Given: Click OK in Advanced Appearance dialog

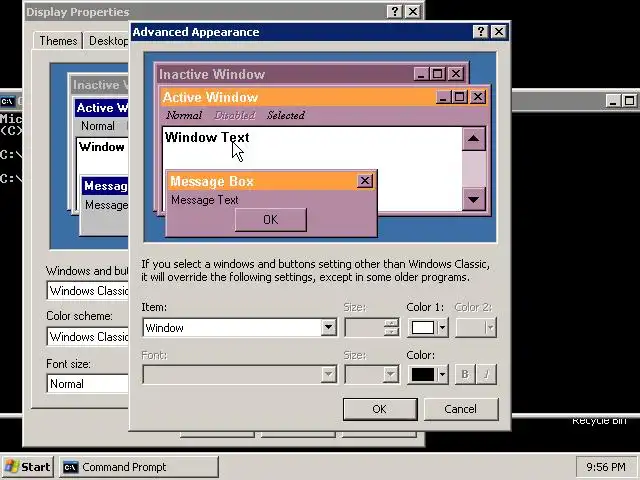Looking at the screenshot, I should 380,409.
